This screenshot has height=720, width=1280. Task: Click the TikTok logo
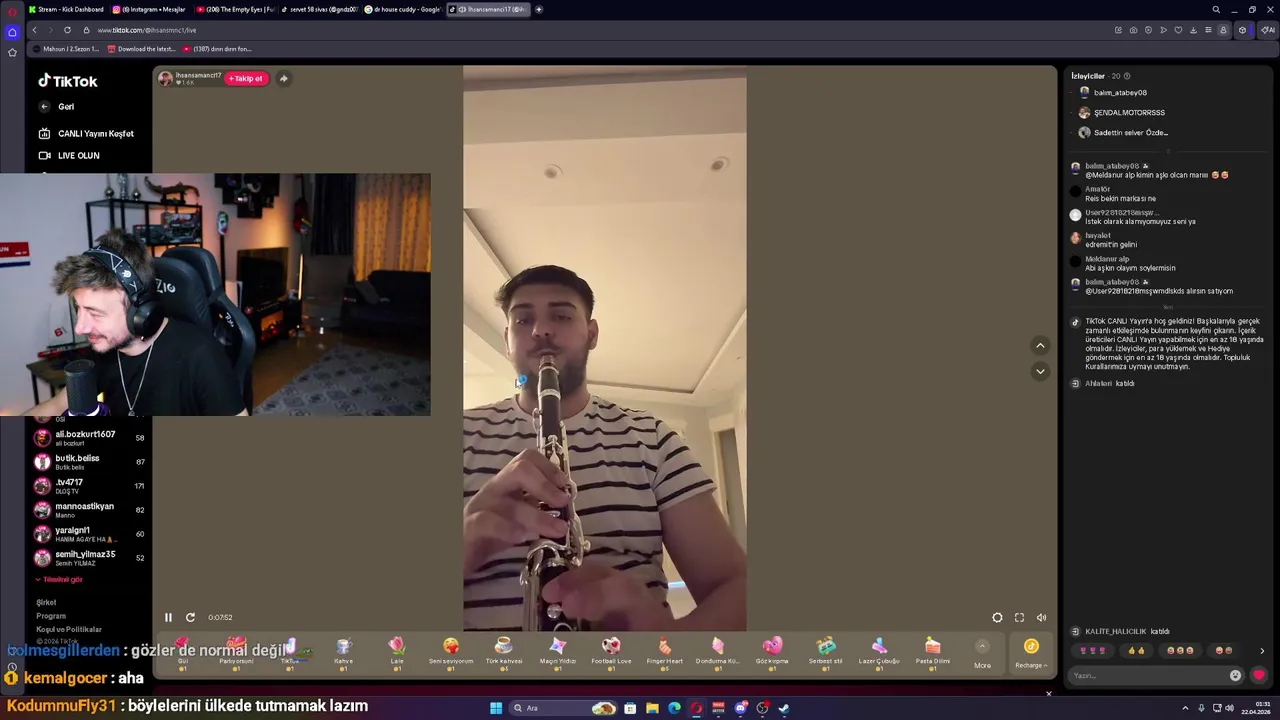[x=68, y=81]
